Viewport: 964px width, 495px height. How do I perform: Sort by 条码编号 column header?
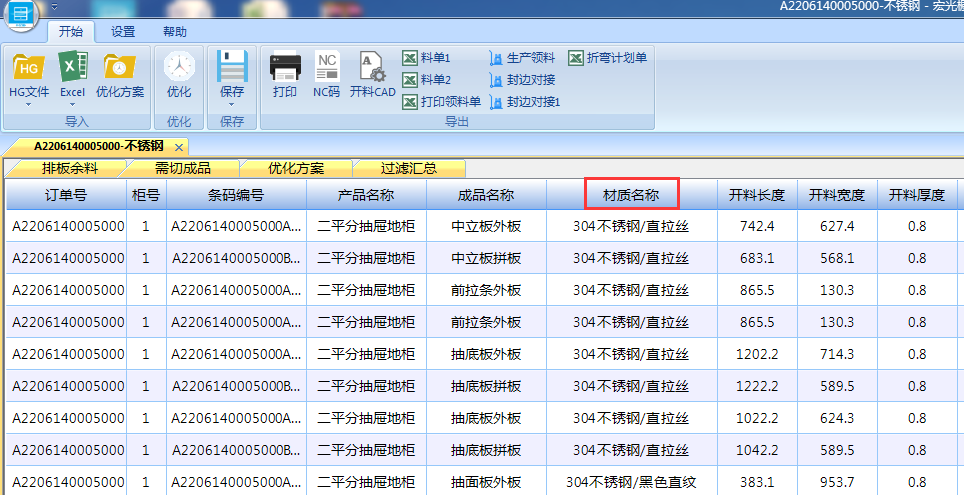236,196
